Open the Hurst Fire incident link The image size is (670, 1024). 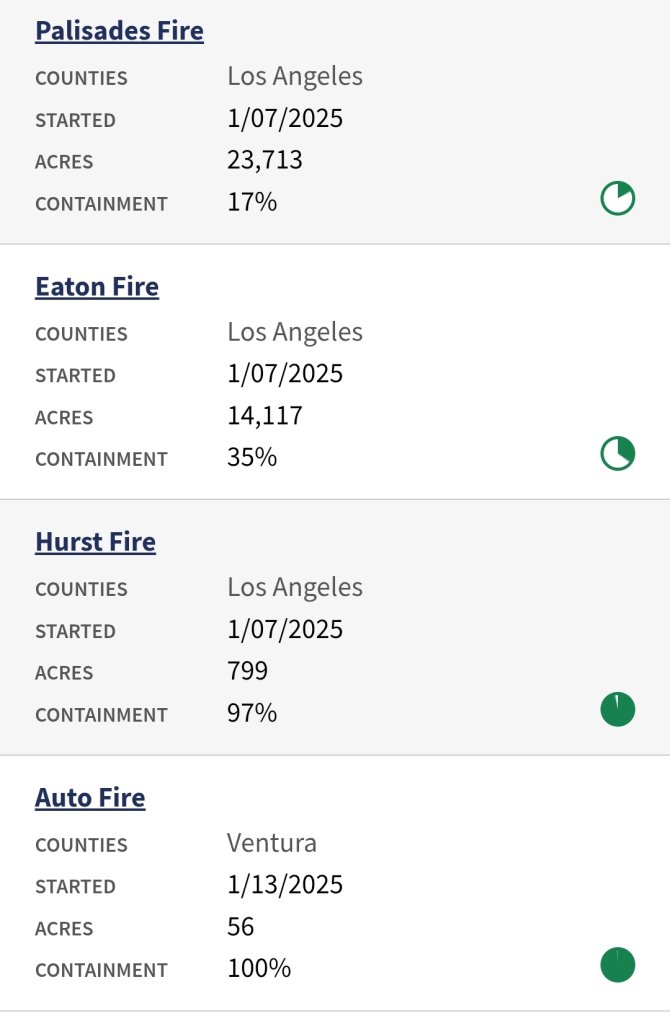coord(95,542)
